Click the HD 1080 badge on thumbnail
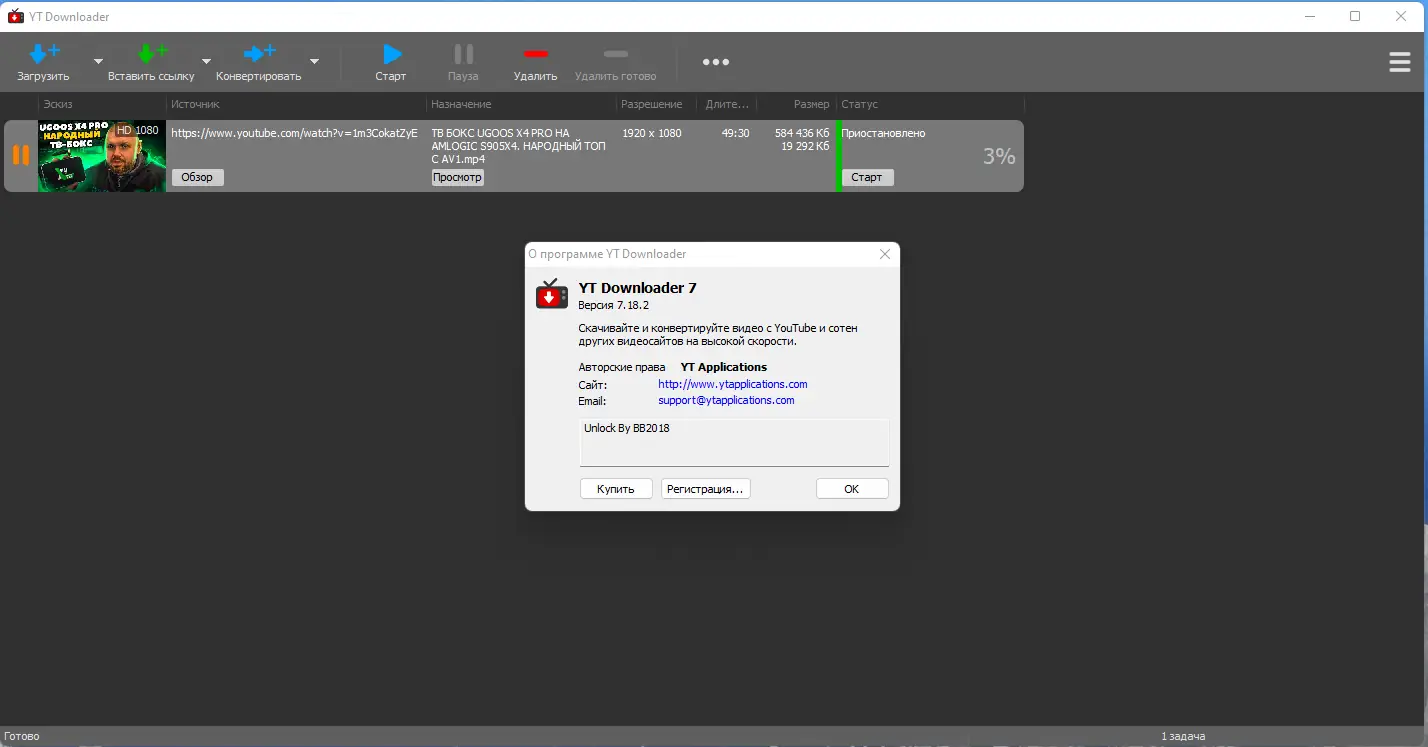This screenshot has height=747, width=1428. [138, 130]
